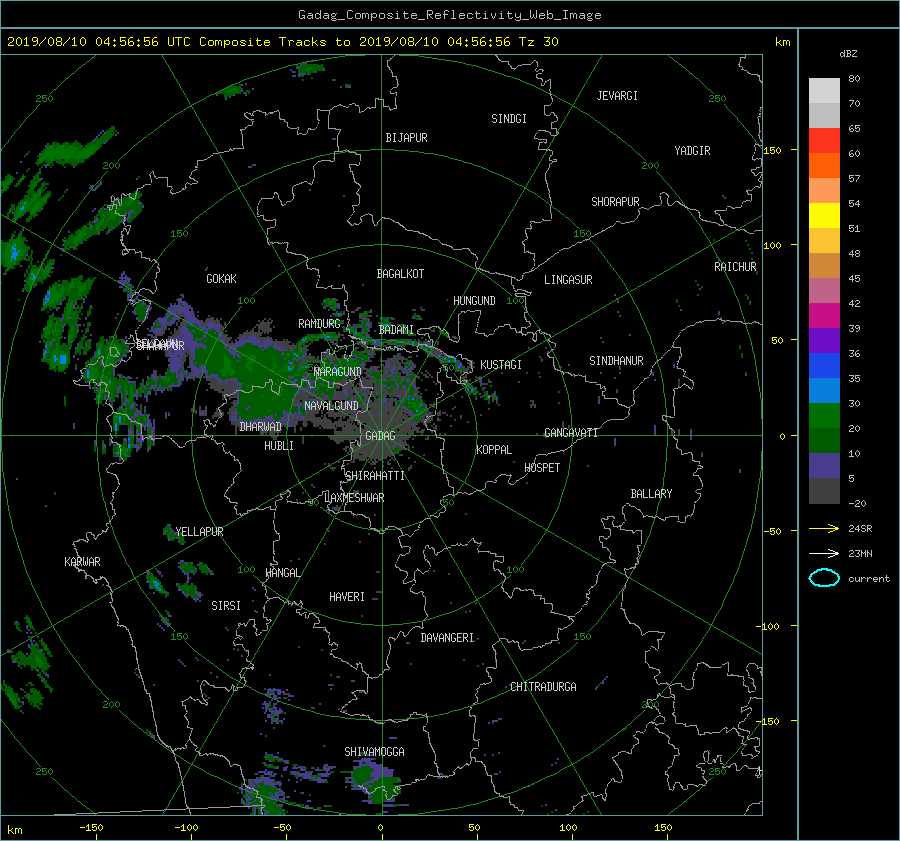Click the 2019/08/10 04:56:56 UTC Composite Tracks header
This screenshot has height=841, width=900.
click(x=282, y=42)
